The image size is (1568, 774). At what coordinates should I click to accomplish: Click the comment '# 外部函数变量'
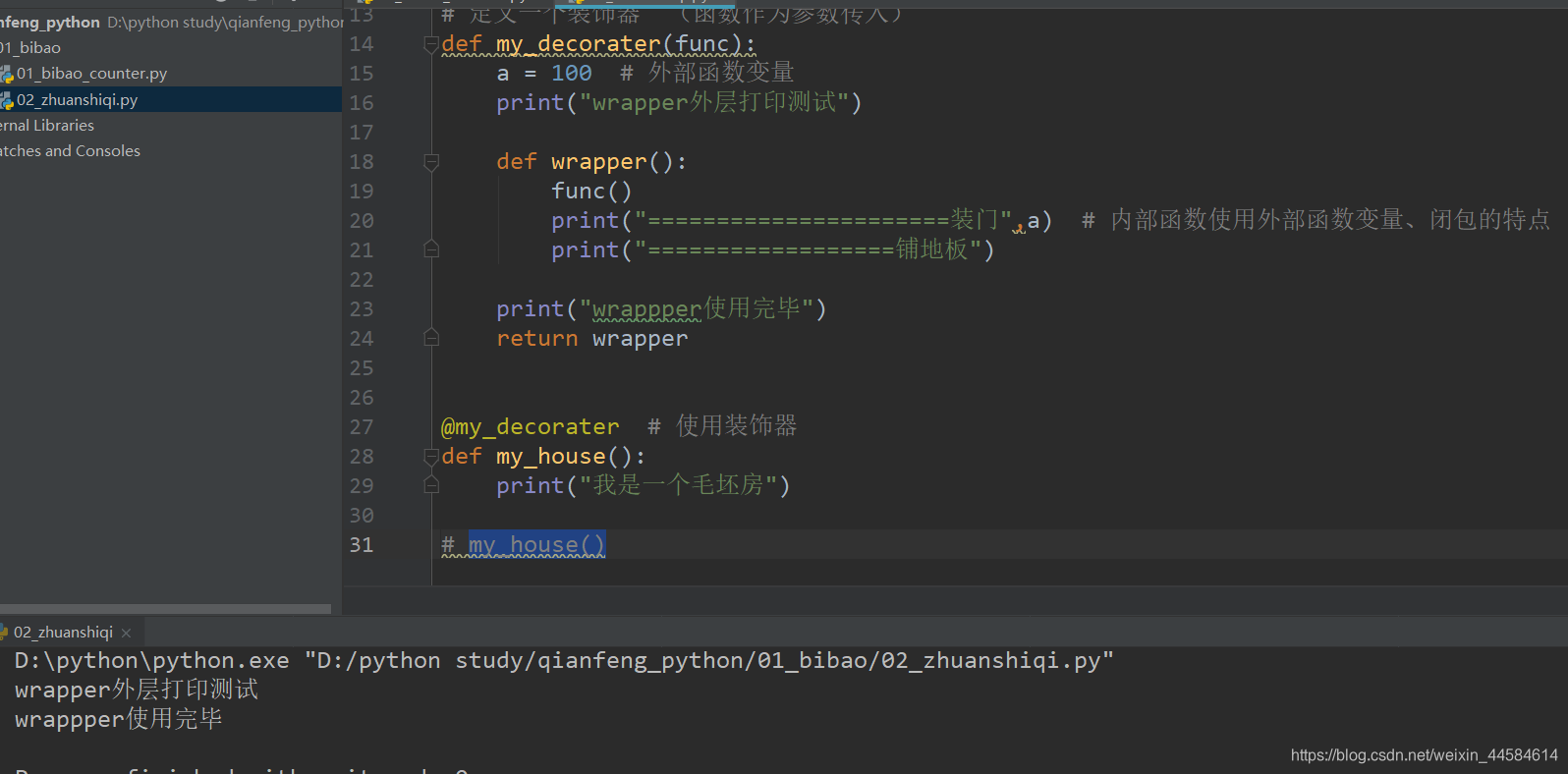[x=707, y=73]
